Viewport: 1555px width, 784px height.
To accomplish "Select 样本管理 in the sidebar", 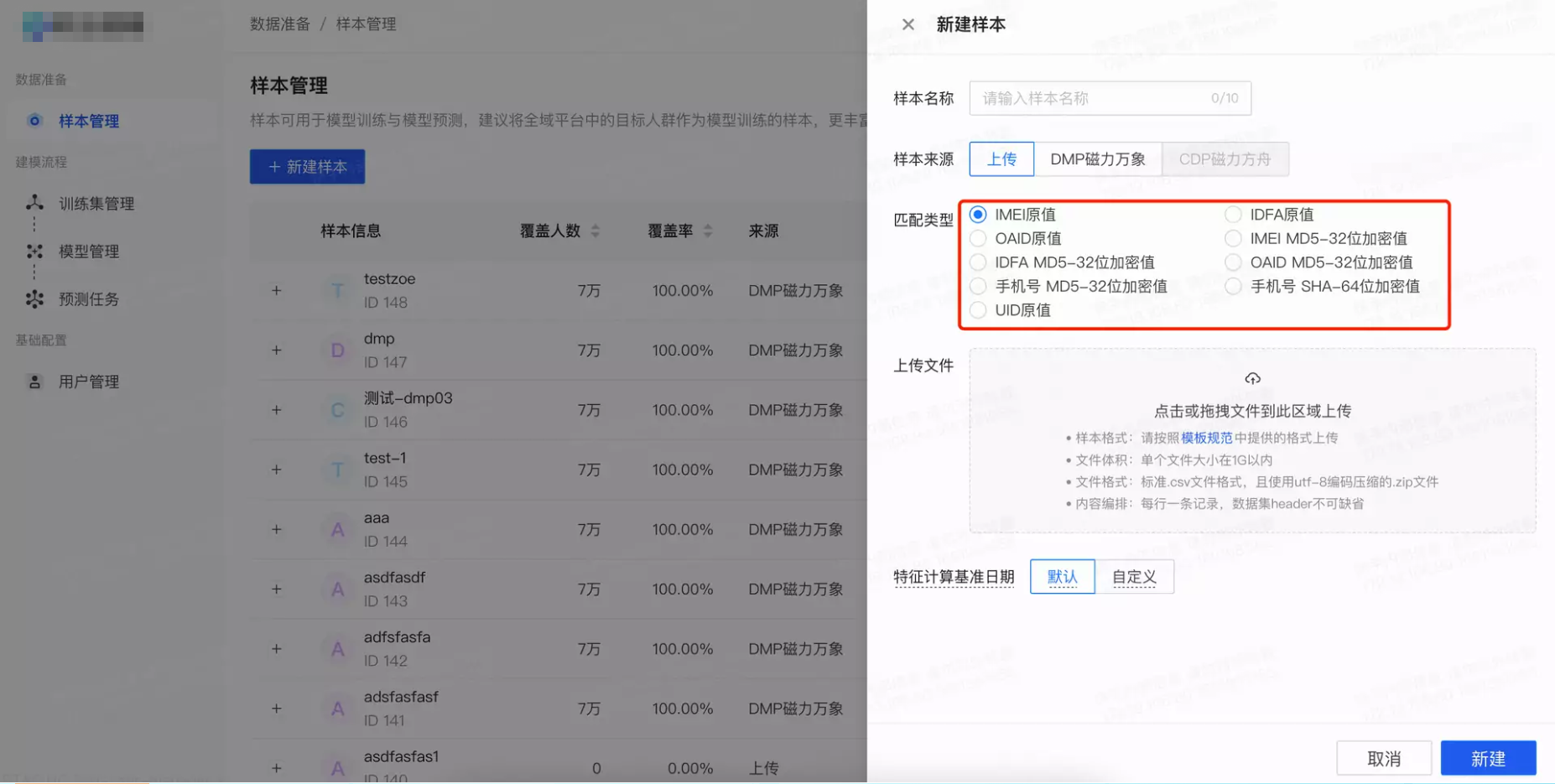I will click(88, 120).
